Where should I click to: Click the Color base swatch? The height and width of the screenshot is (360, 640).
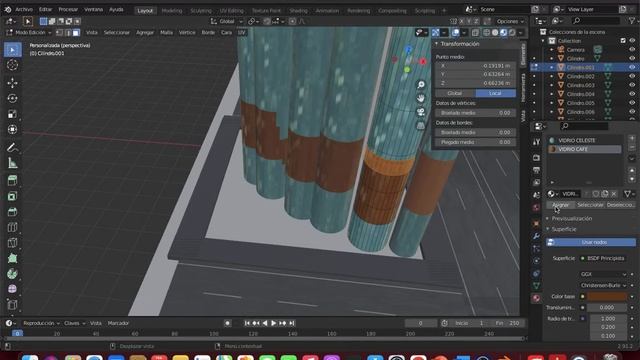coord(607,296)
